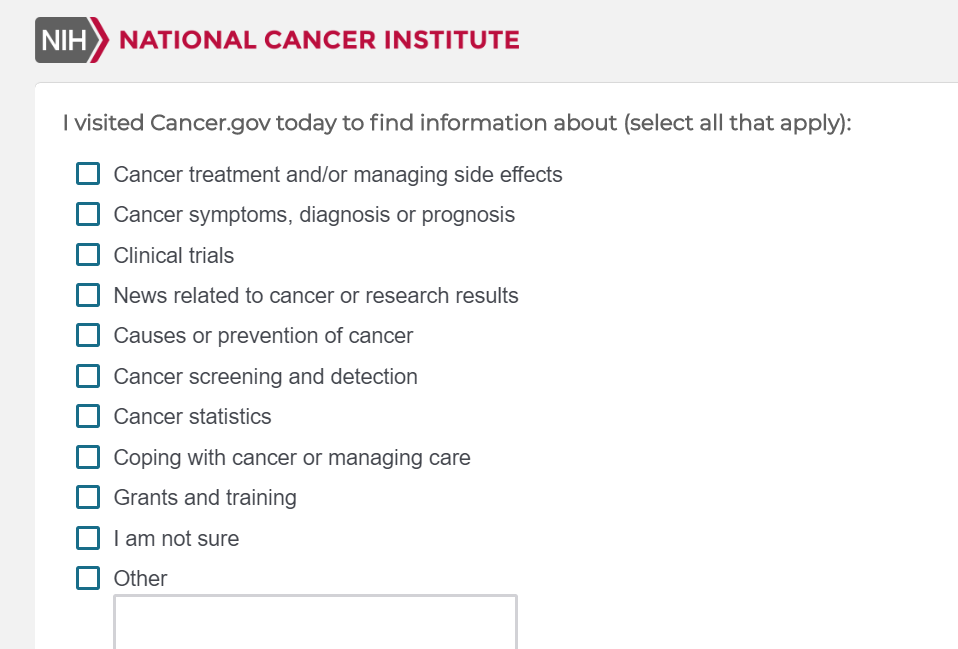Click the National Cancer Institute title
The width and height of the screenshot is (958, 649).
point(319,41)
